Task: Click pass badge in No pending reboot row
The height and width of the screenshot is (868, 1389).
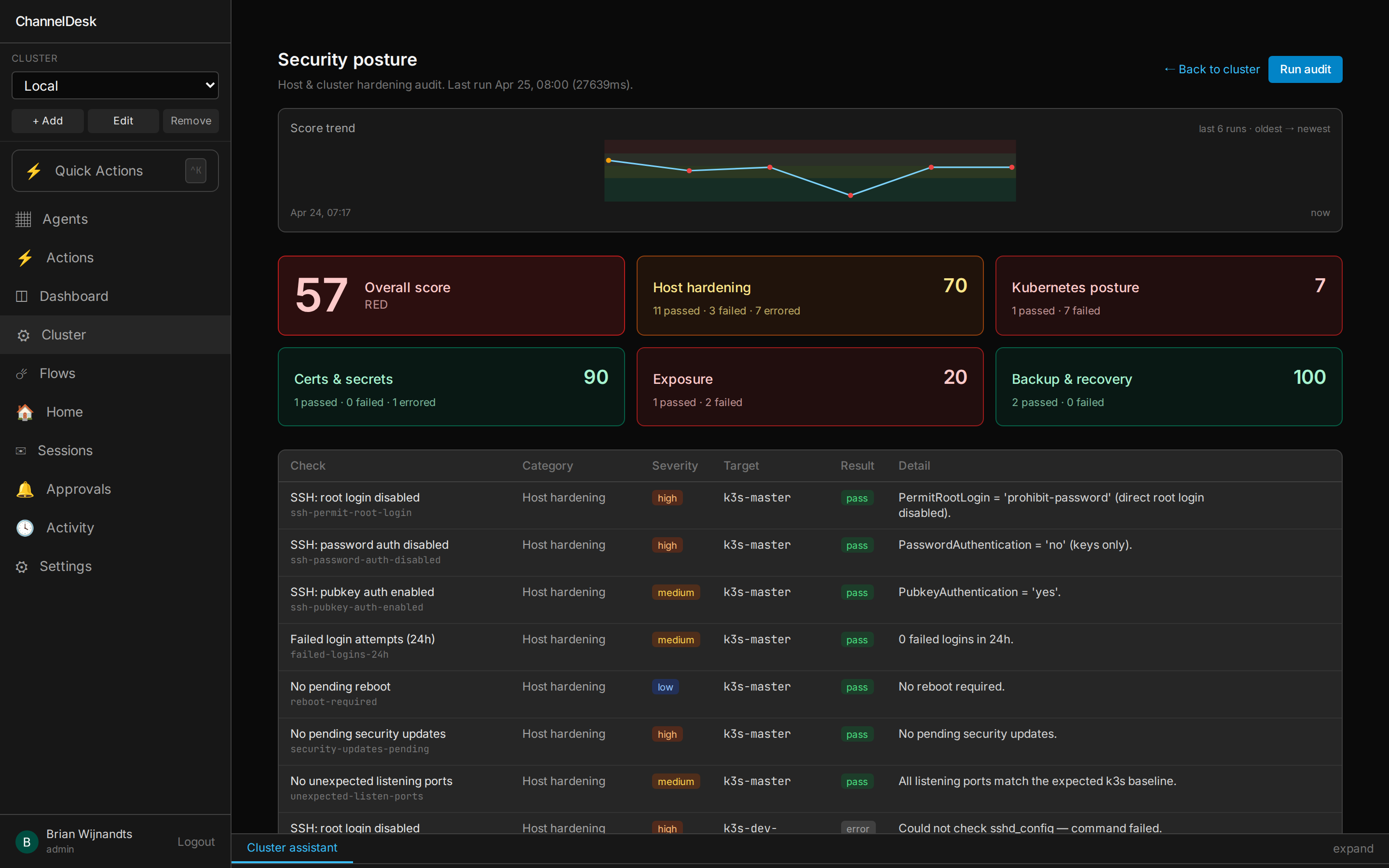Action: tap(857, 687)
